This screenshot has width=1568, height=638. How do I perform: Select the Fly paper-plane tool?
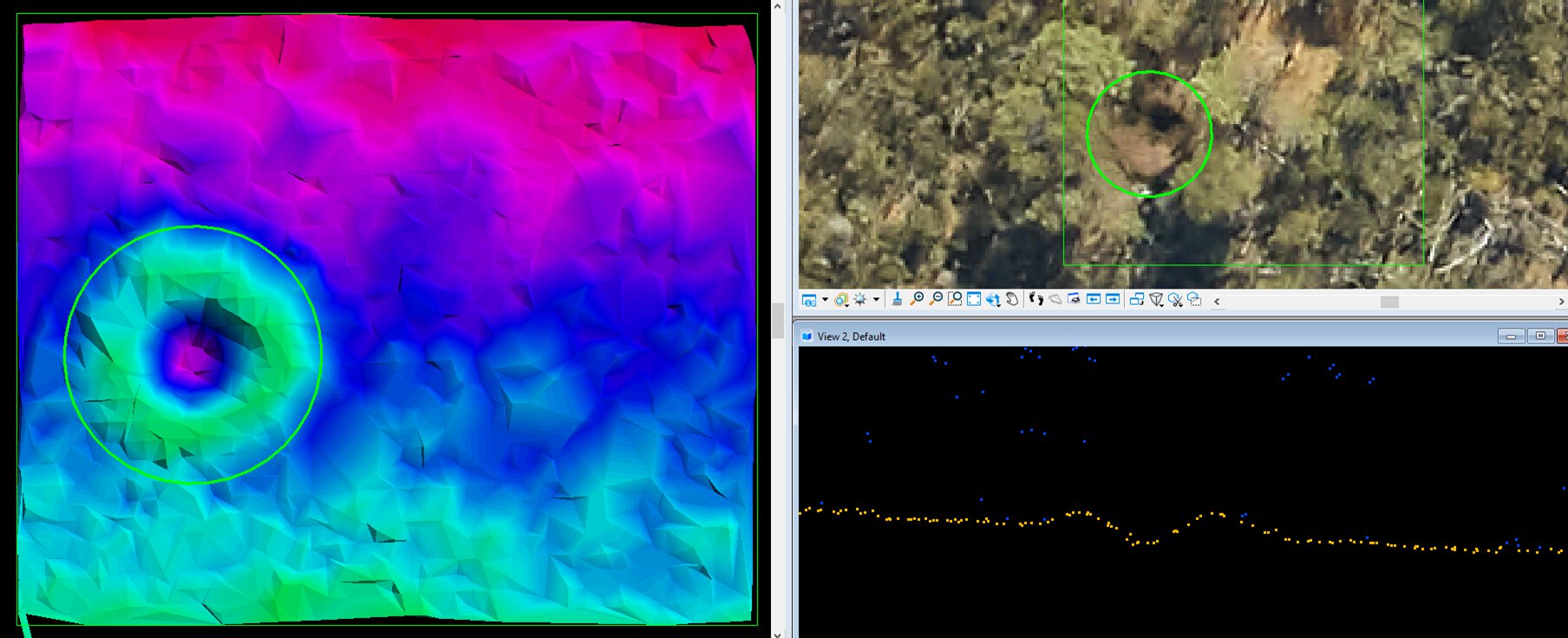(1055, 300)
